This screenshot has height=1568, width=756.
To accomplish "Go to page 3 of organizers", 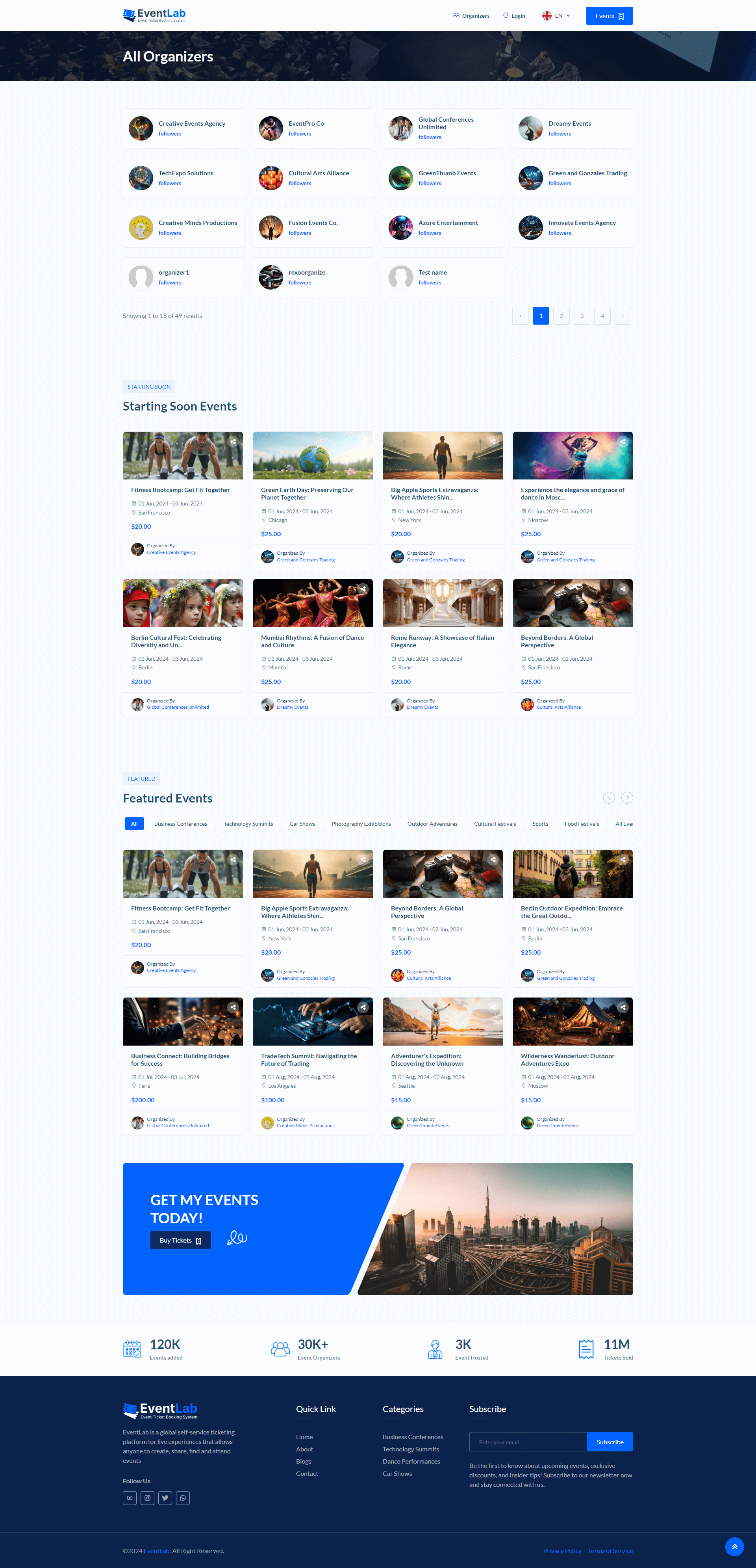I will coord(582,316).
